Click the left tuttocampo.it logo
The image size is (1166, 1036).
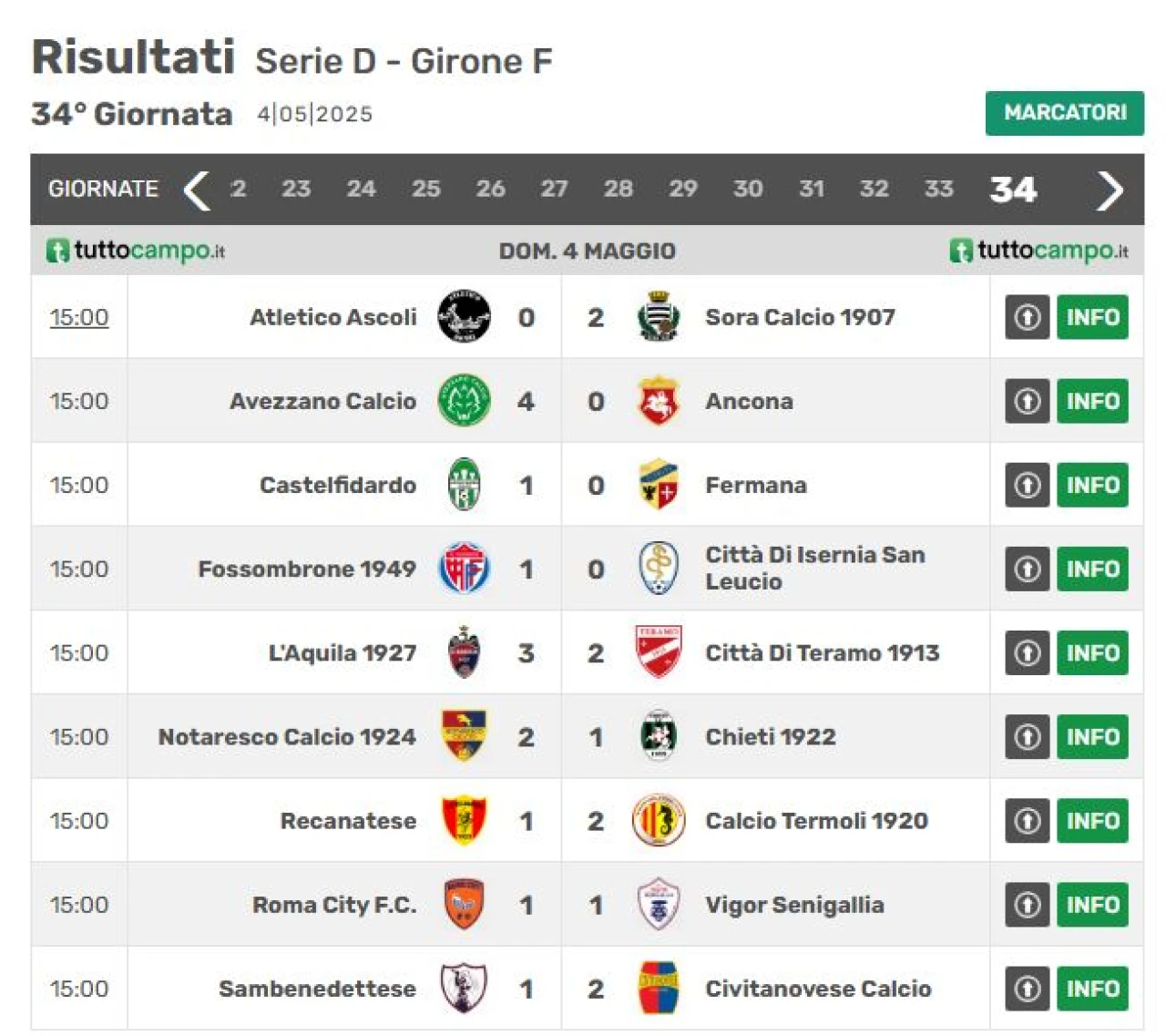tap(136, 251)
